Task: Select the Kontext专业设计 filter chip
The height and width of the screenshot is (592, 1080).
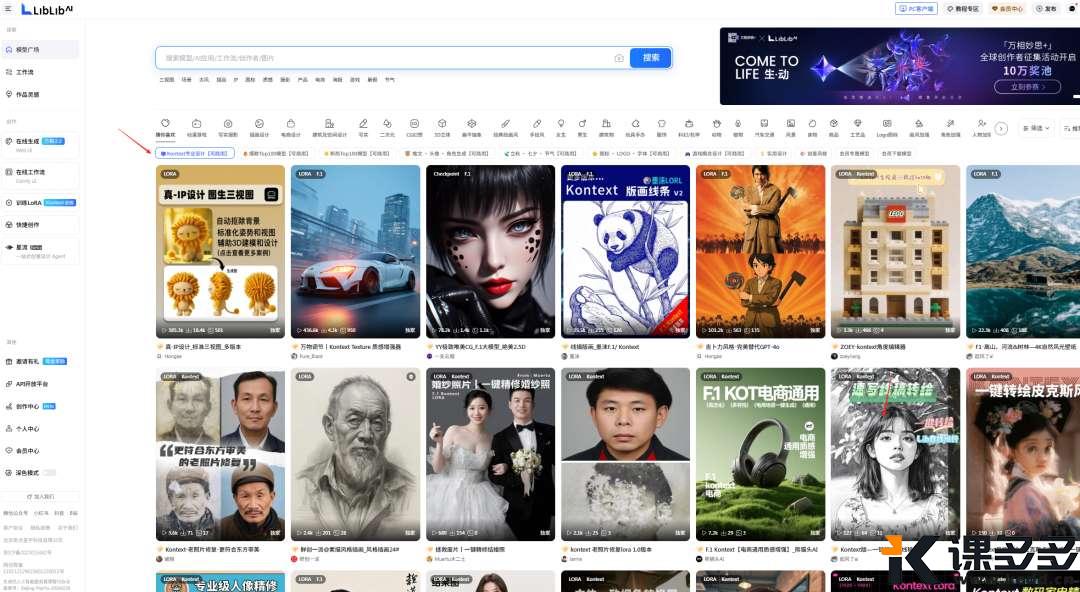Action: point(195,154)
